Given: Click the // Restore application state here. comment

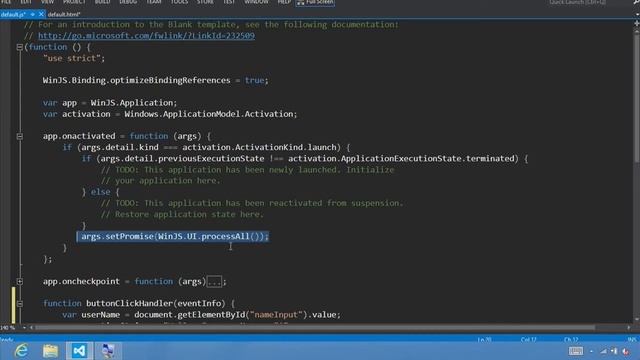Looking at the screenshot, I should (x=182, y=214).
